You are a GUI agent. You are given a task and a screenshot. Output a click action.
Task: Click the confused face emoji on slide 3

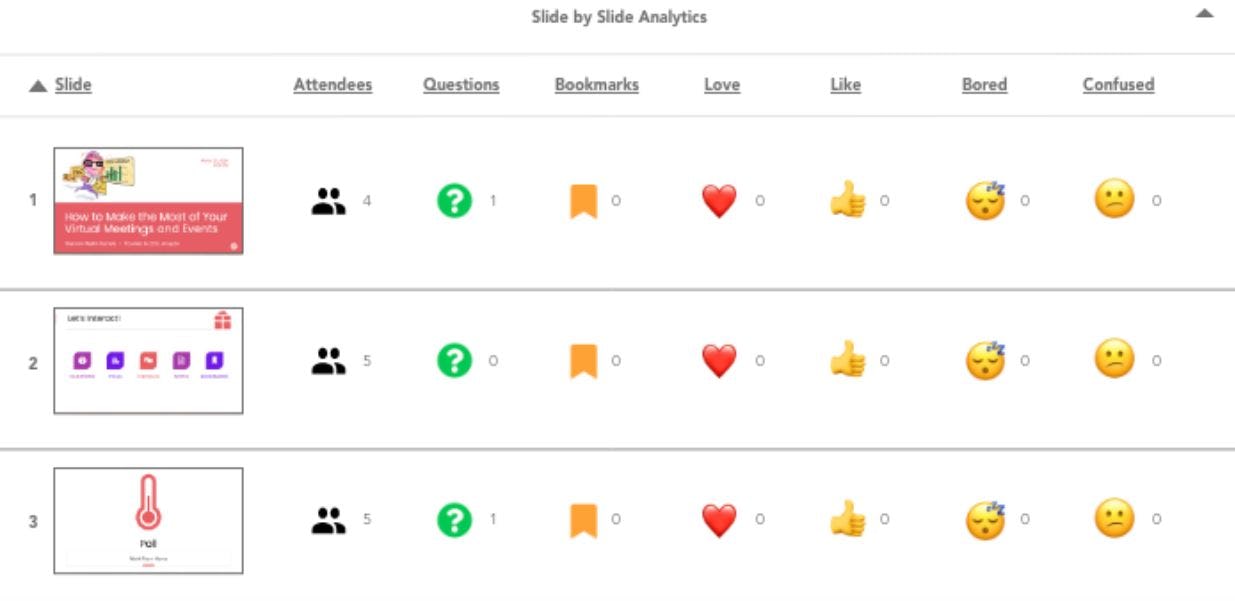click(x=1115, y=520)
